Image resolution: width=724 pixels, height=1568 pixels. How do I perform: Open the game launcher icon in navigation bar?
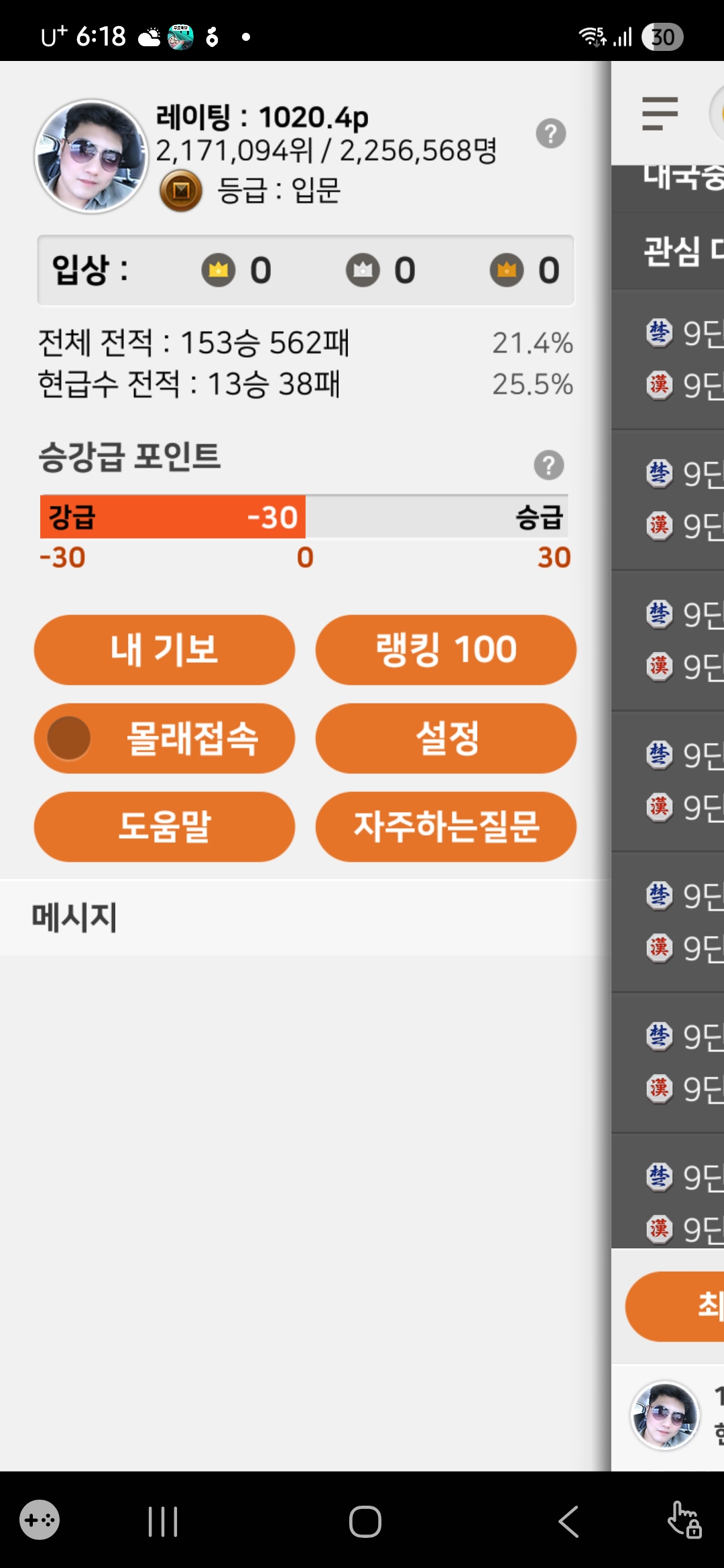click(x=40, y=1520)
